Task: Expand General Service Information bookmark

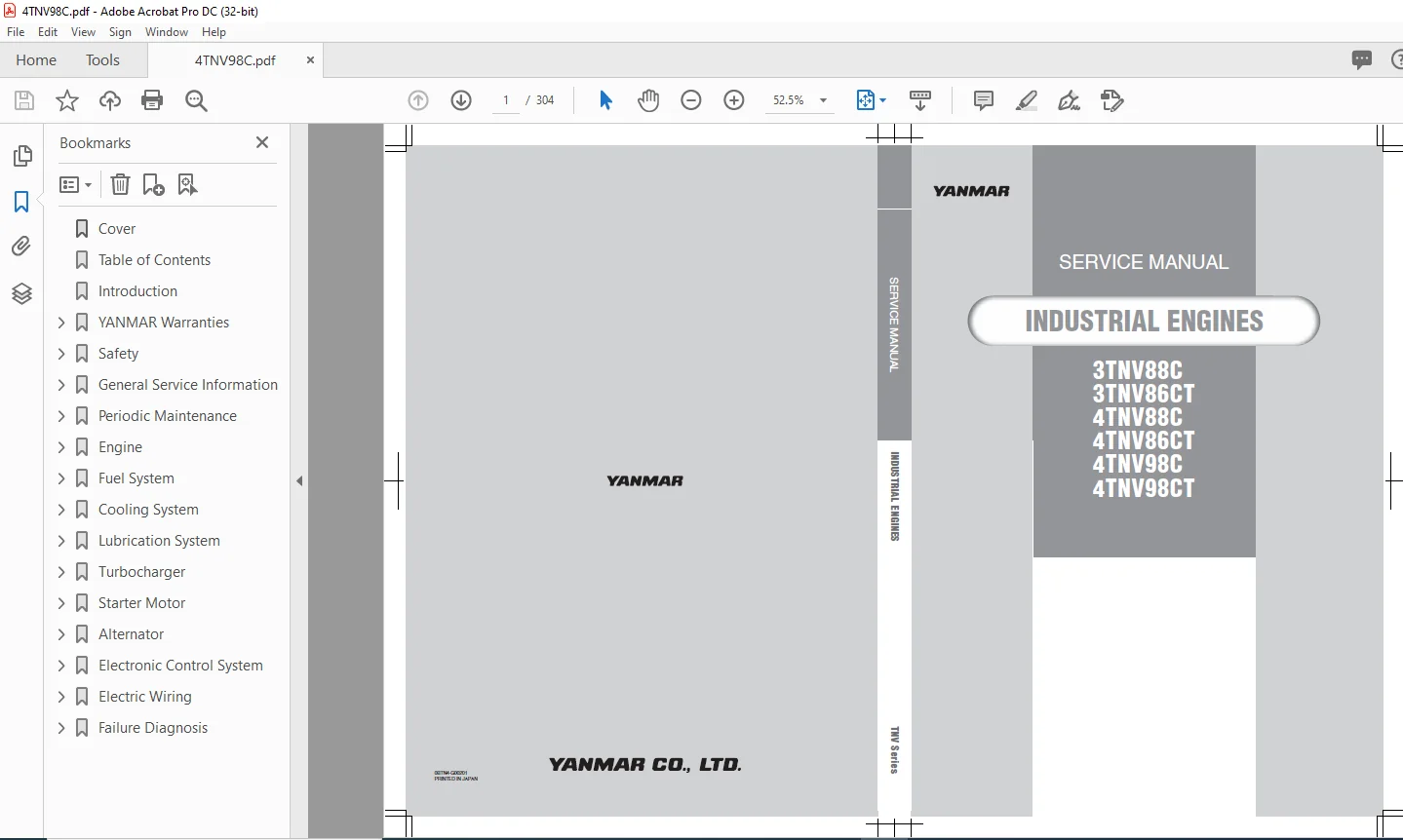Action: point(61,385)
